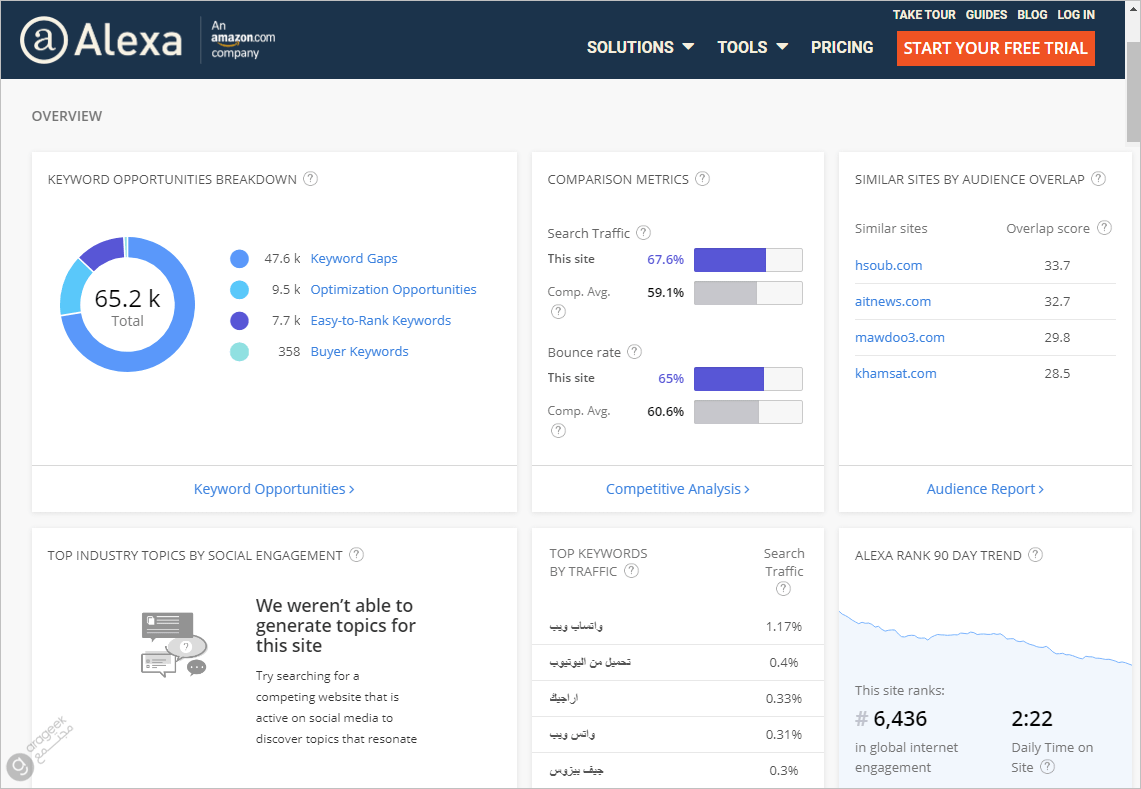
Task: Click the Keyword Gaps blue legend dot
Action: [239, 259]
